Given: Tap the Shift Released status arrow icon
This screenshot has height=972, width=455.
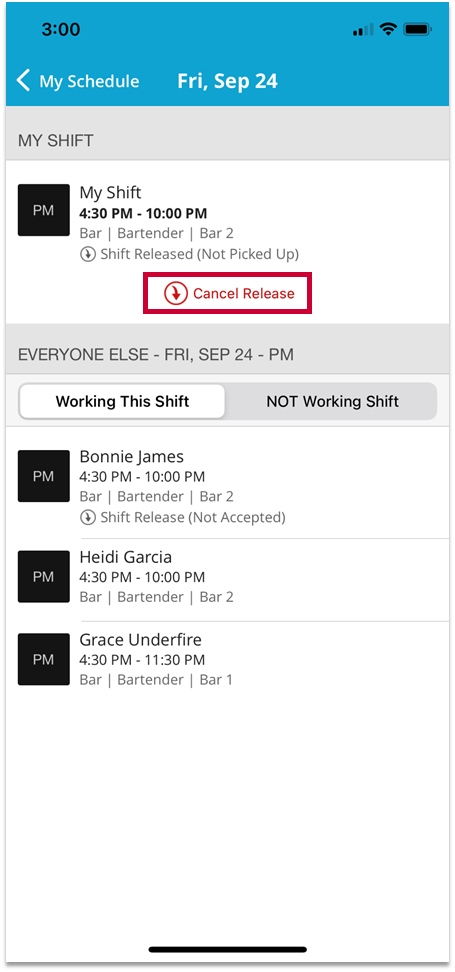Looking at the screenshot, I should tap(88, 254).
